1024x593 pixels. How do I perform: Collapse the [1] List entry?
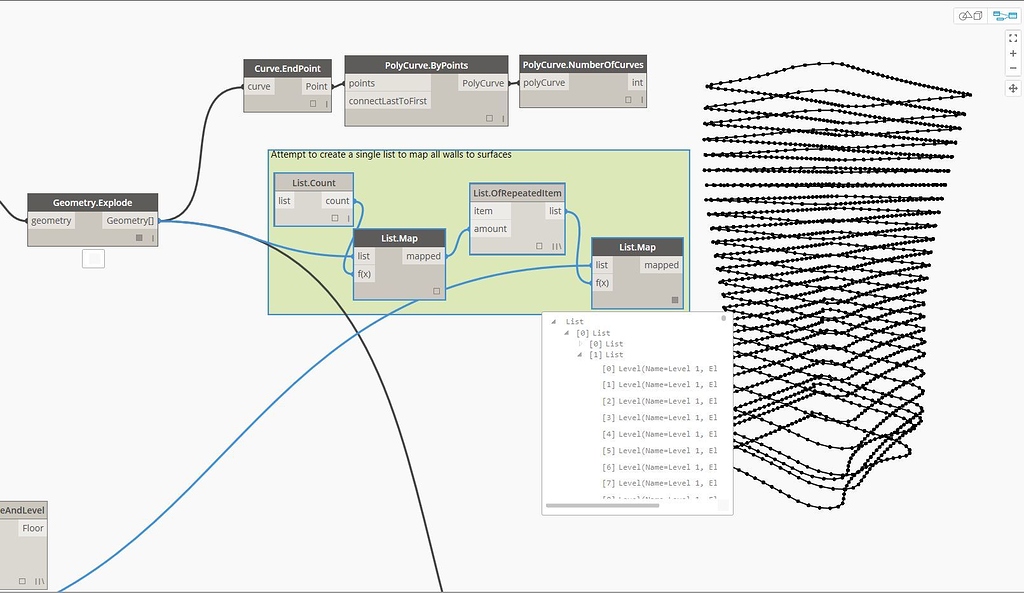click(579, 355)
